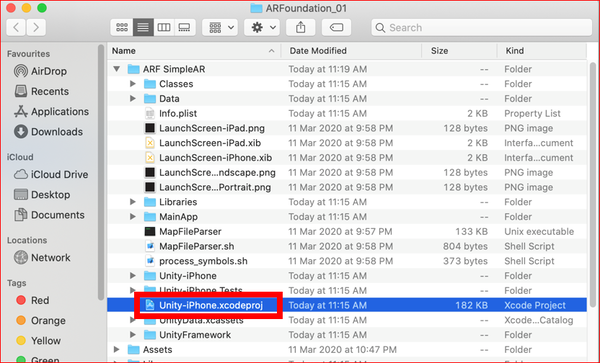This screenshot has height=363, width=600.
Task: Select the LaunchScreen-iPad.png file icon
Action: coord(150,128)
